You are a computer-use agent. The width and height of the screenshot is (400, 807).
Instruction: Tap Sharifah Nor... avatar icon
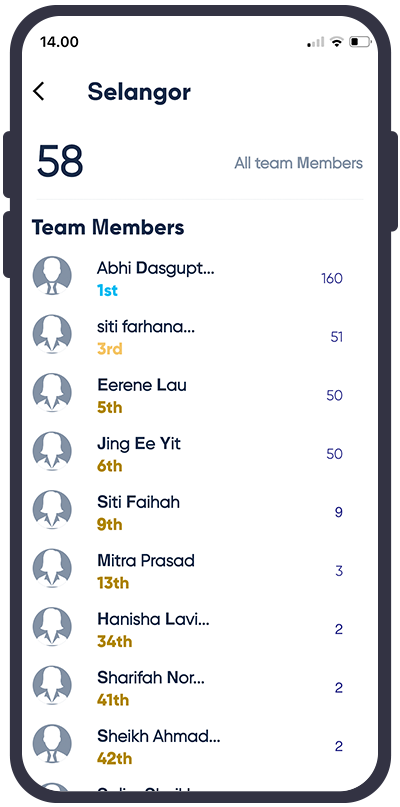coord(52,686)
